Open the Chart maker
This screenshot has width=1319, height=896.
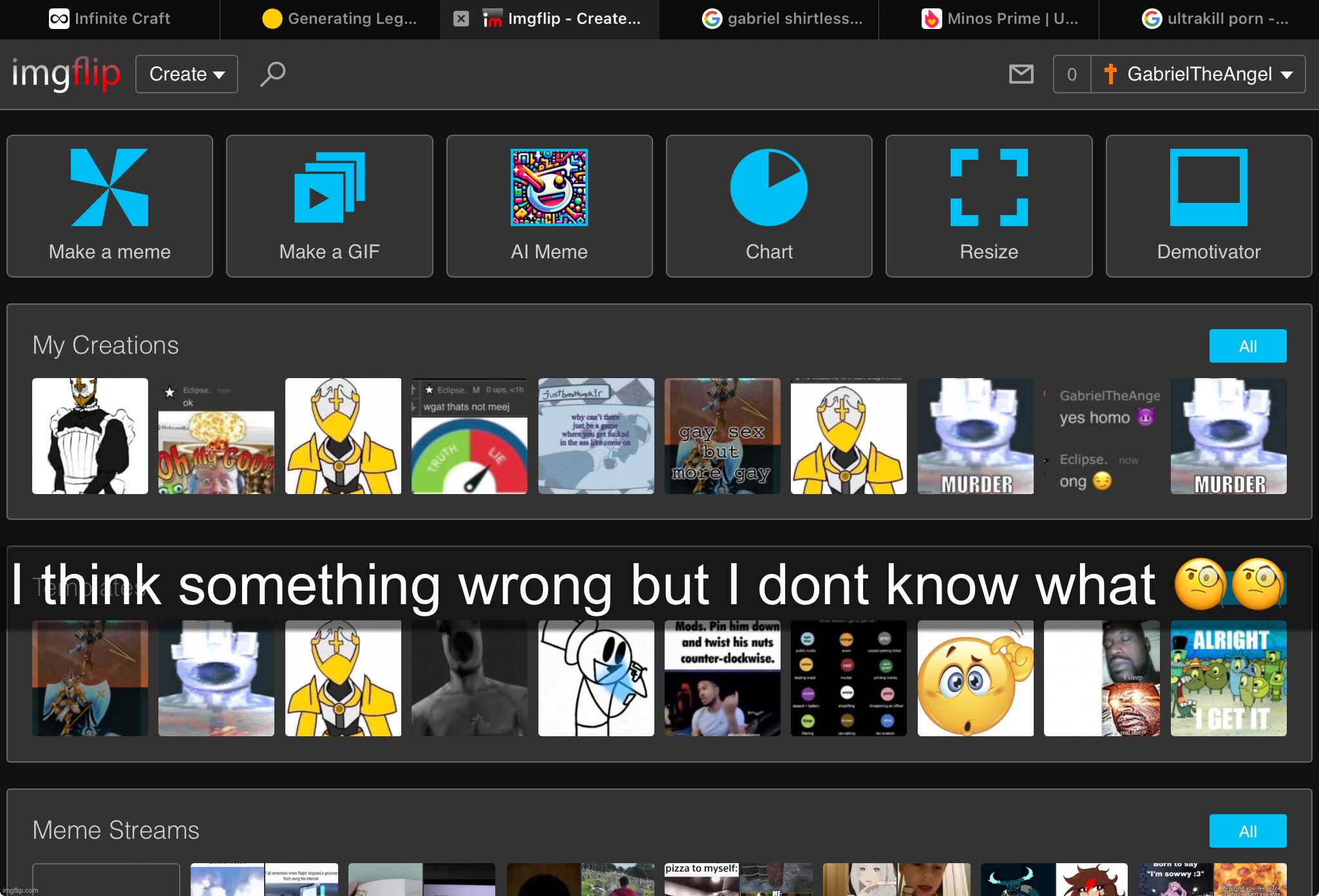769,206
